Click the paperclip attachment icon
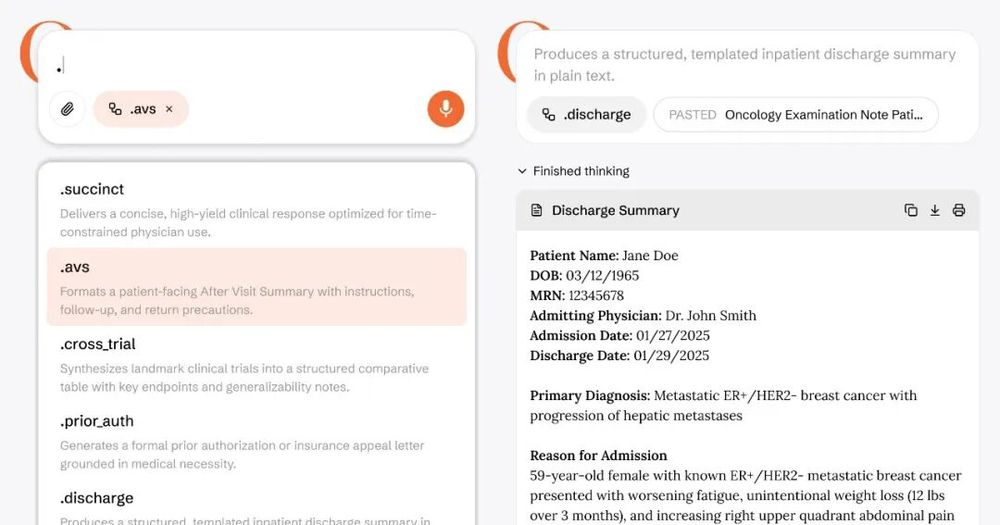1000x525 pixels. point(67,109)
